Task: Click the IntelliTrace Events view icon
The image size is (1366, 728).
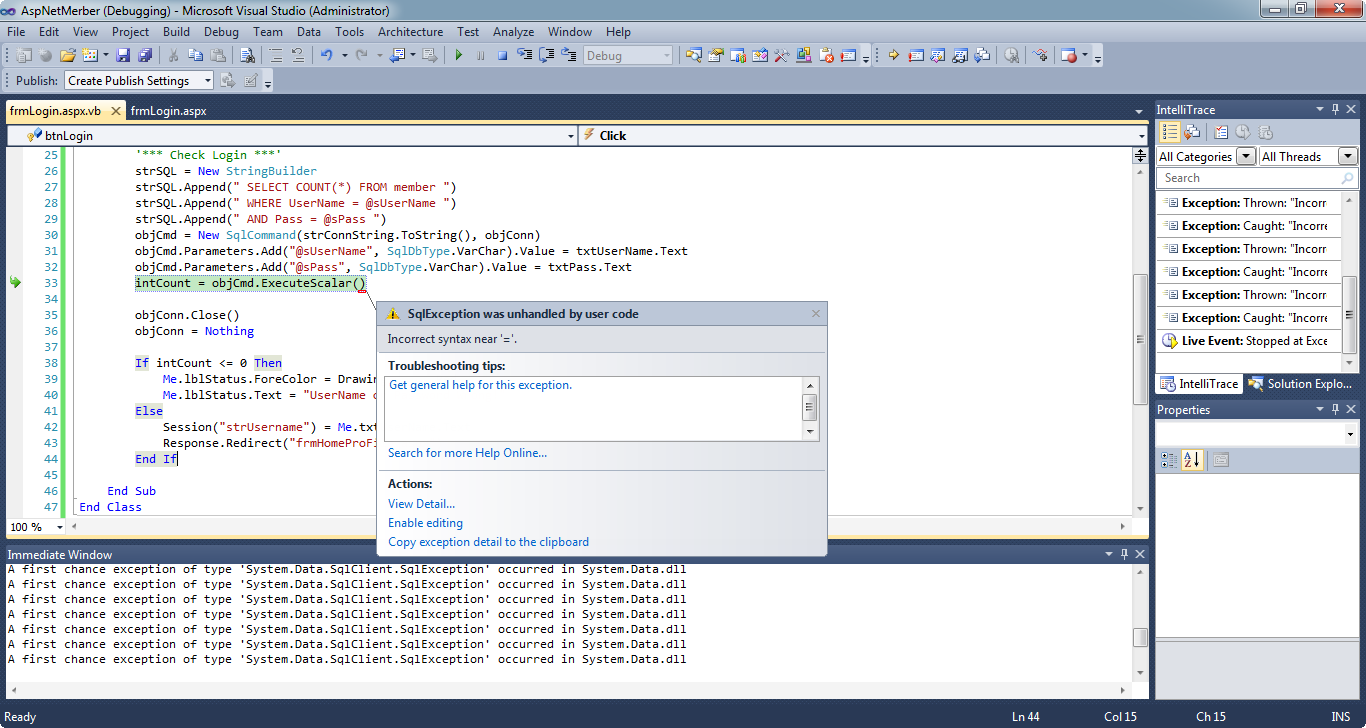Action: coord(1170,132)
